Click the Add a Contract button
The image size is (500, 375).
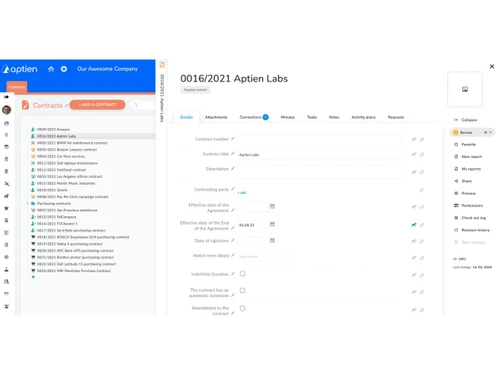coord(97,105)
